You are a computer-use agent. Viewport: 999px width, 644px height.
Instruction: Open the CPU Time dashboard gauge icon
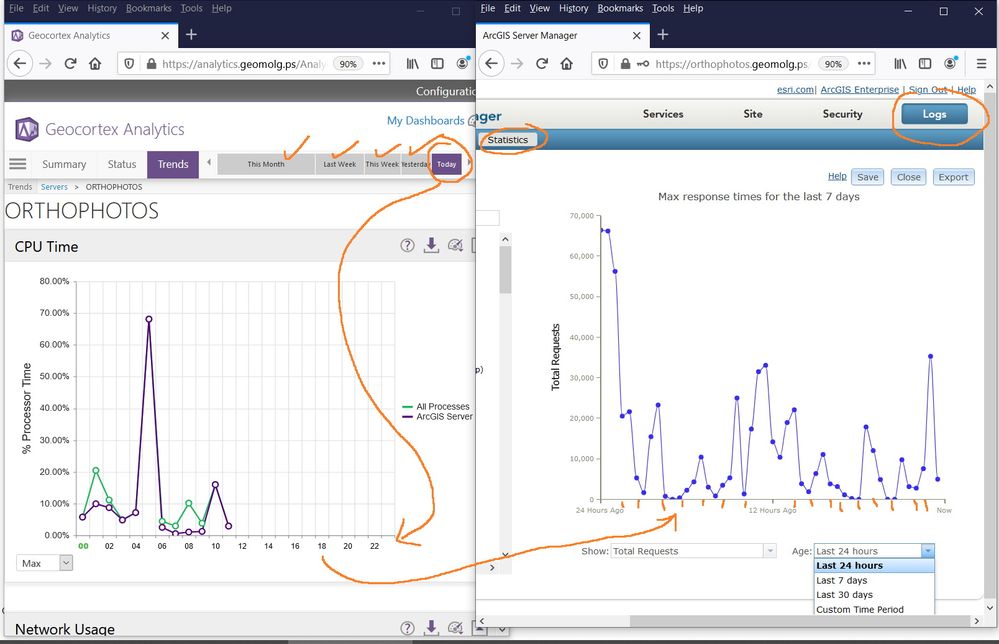pyautogui.click(x=455, y=245)
